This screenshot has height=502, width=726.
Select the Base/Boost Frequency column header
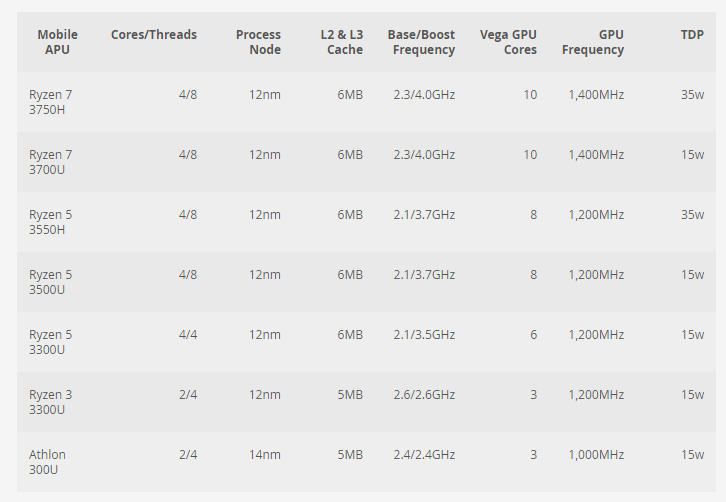coord(421,42)
